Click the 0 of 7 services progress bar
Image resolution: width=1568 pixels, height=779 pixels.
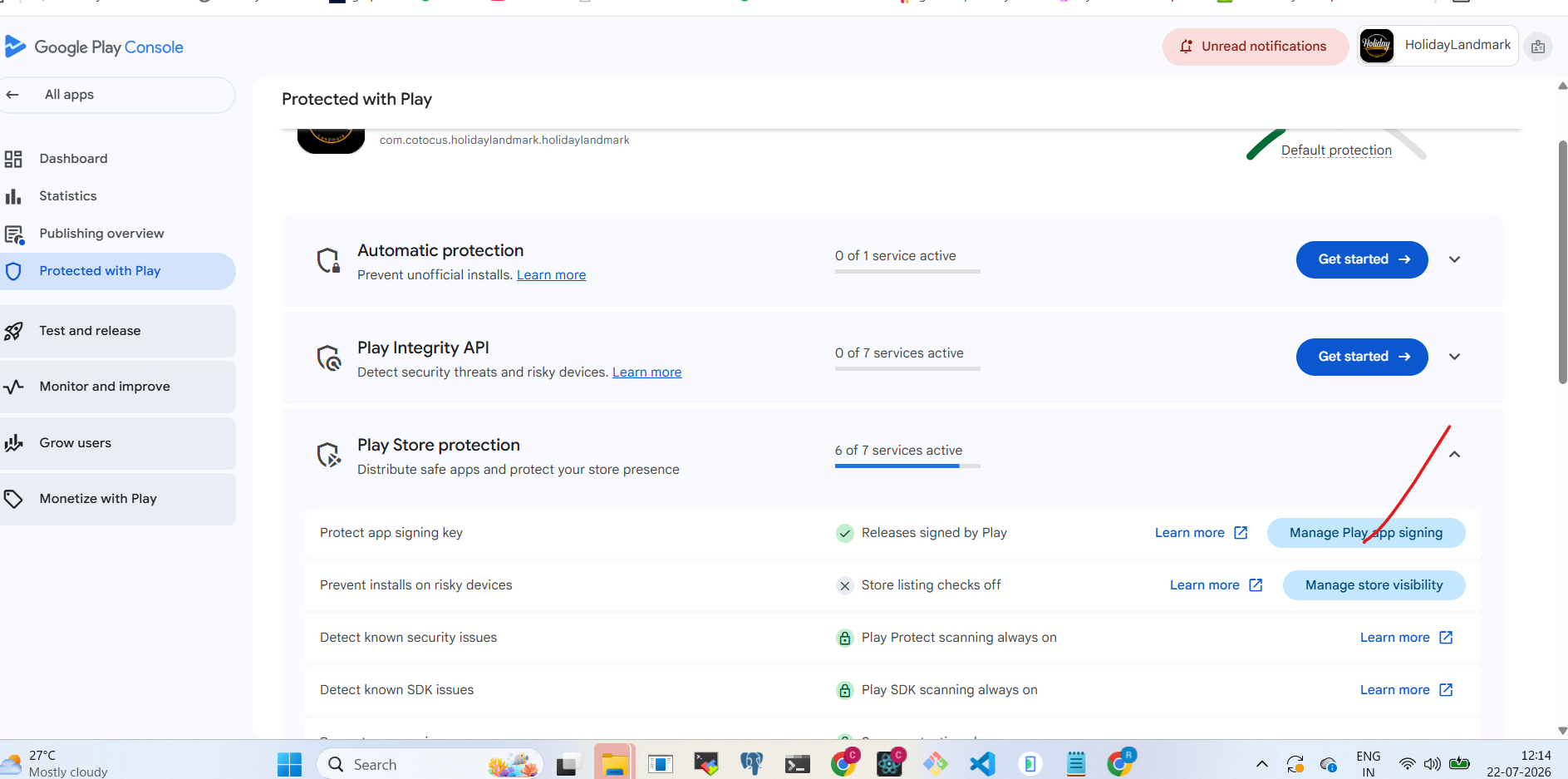pyautogui.click(x=907, y=368)
